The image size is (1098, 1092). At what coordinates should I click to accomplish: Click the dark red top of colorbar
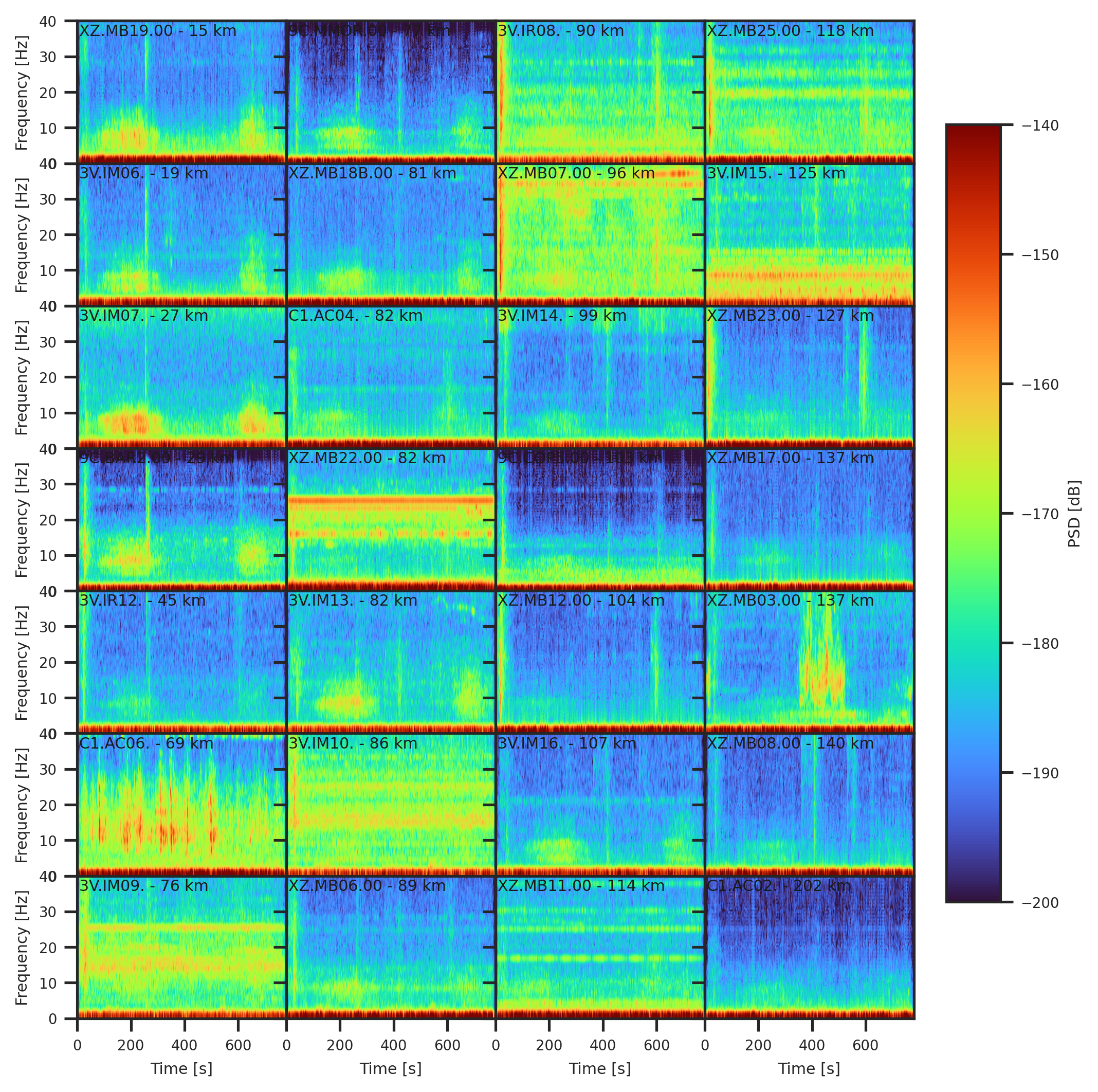(973, 132)
